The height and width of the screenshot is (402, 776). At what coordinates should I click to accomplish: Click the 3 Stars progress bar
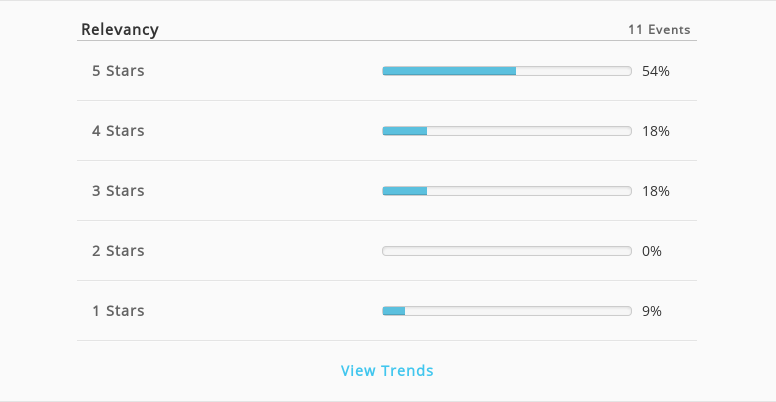(x=507, y=191)
